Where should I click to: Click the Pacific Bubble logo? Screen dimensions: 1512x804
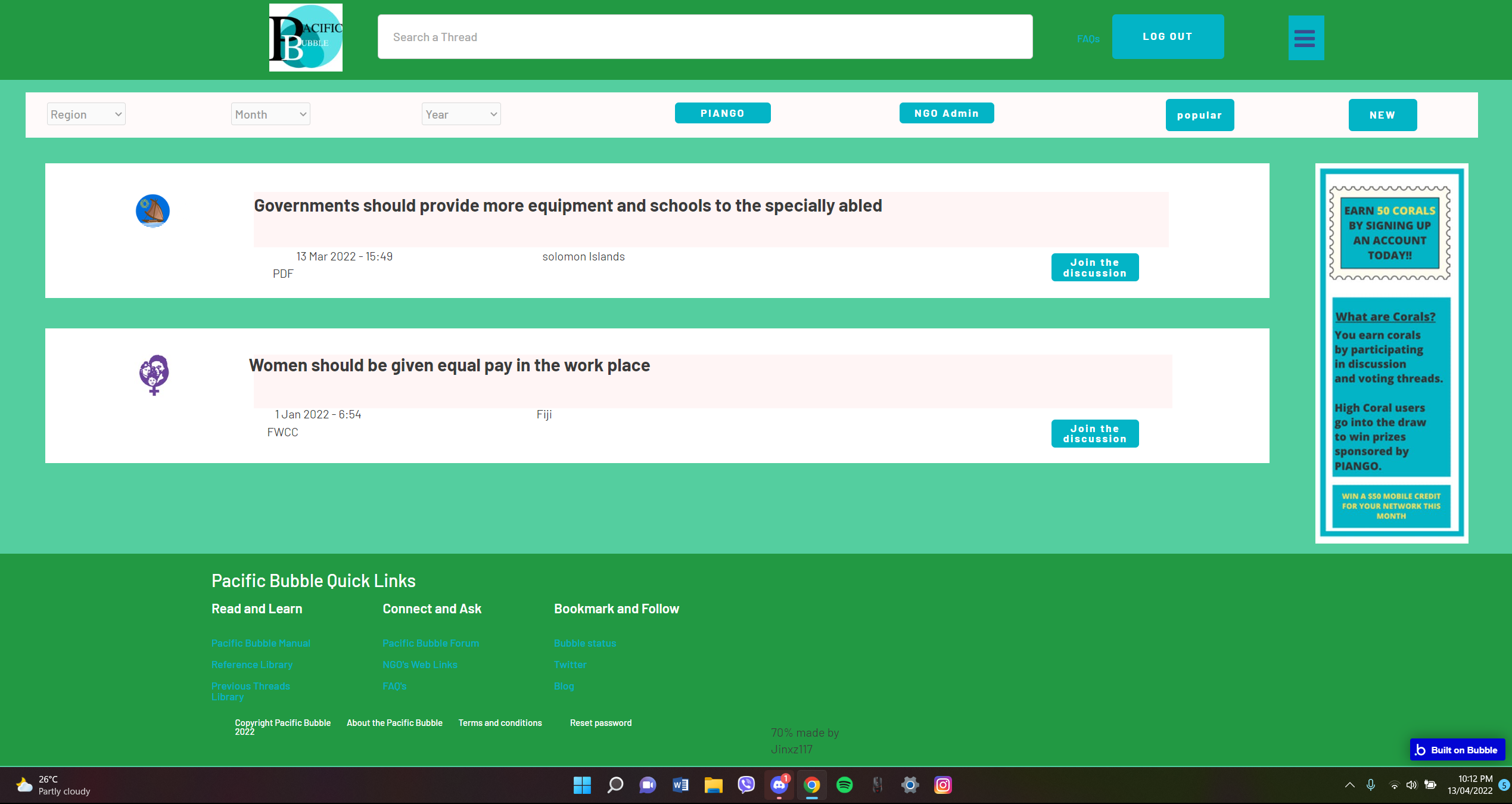306,38
